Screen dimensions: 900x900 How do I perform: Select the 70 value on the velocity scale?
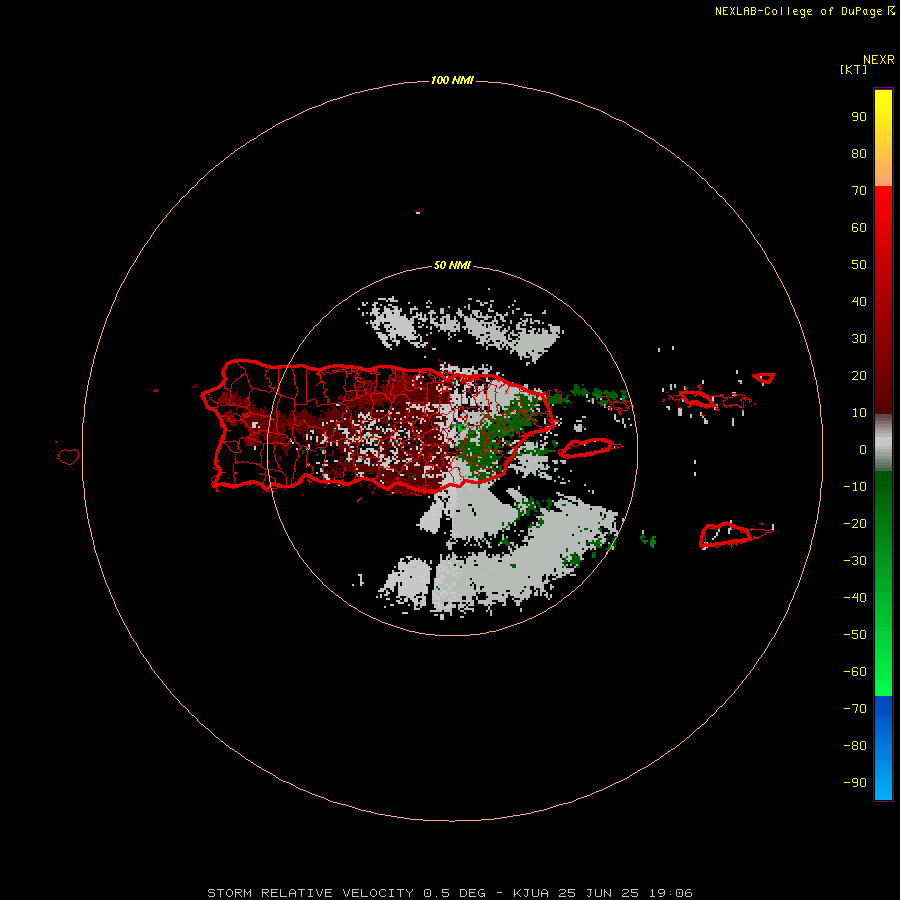859,191
